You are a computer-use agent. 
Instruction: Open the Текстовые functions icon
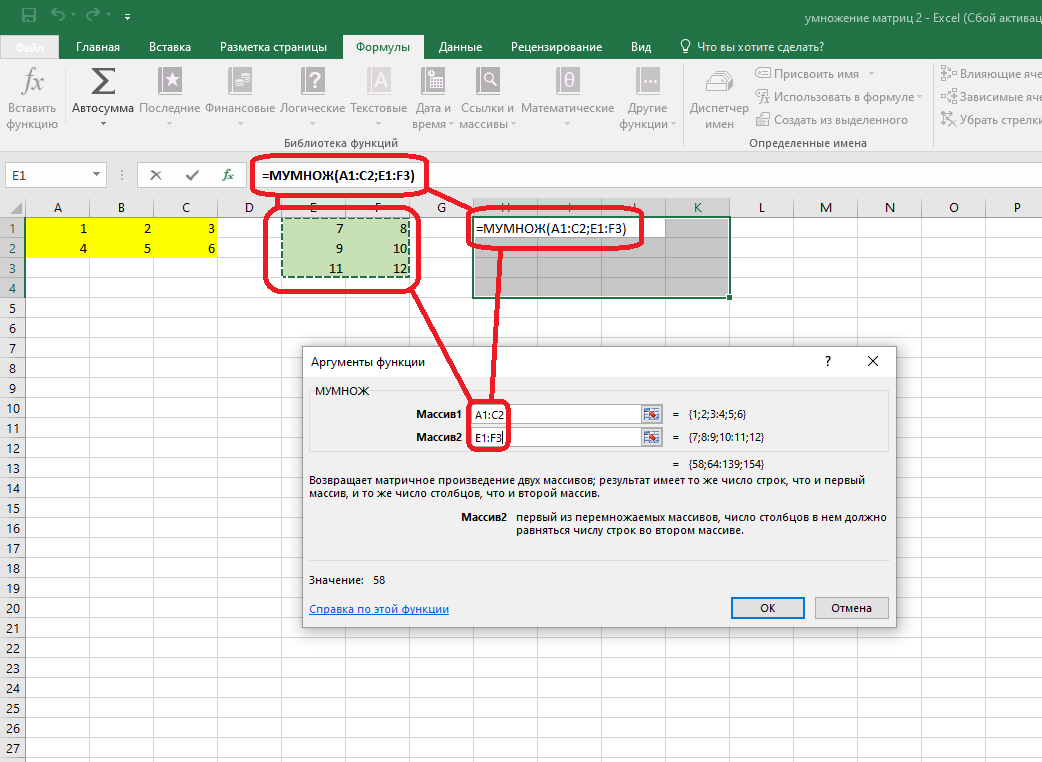point(379,82)
